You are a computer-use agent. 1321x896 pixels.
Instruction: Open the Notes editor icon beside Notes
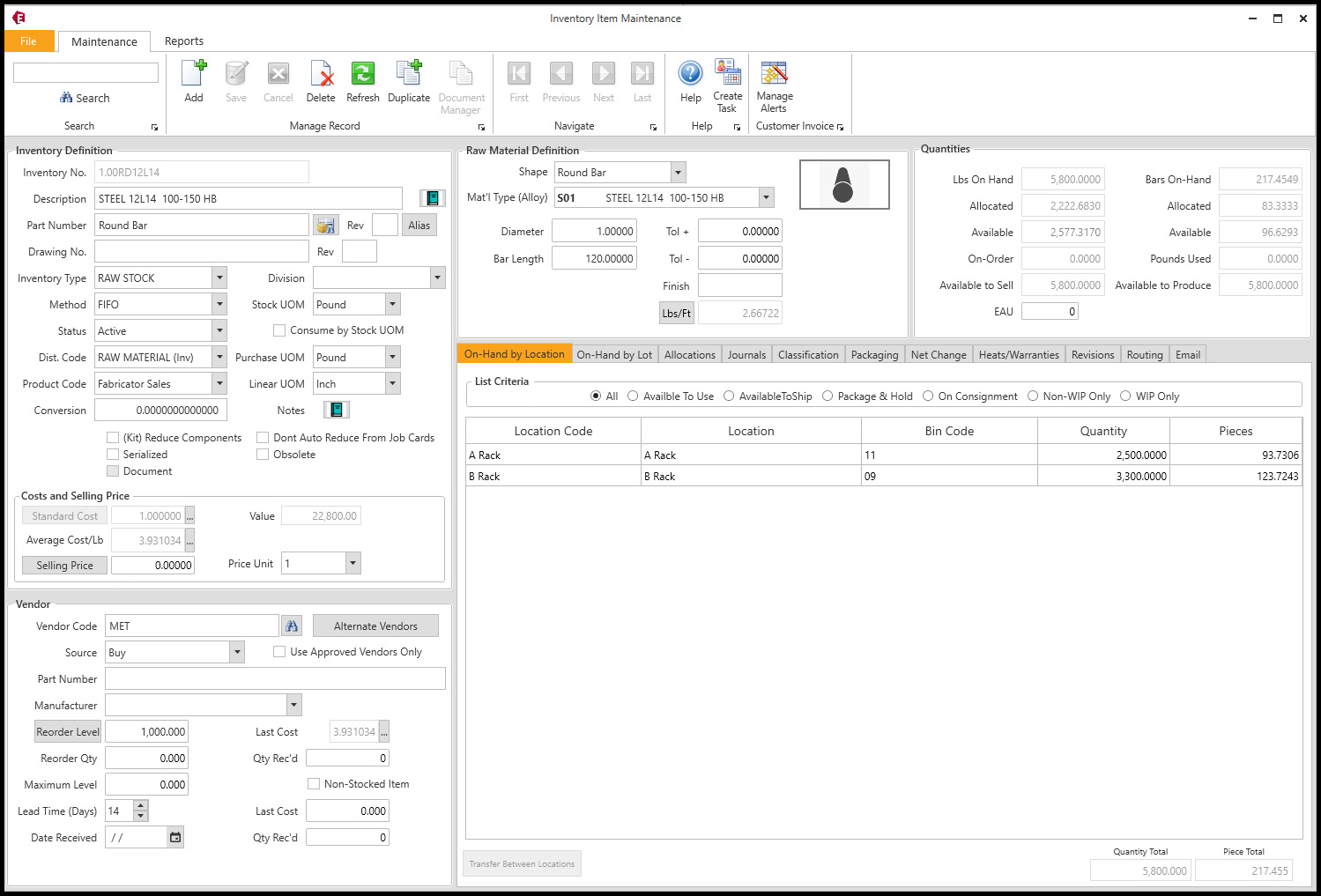(x=336, y=409)
